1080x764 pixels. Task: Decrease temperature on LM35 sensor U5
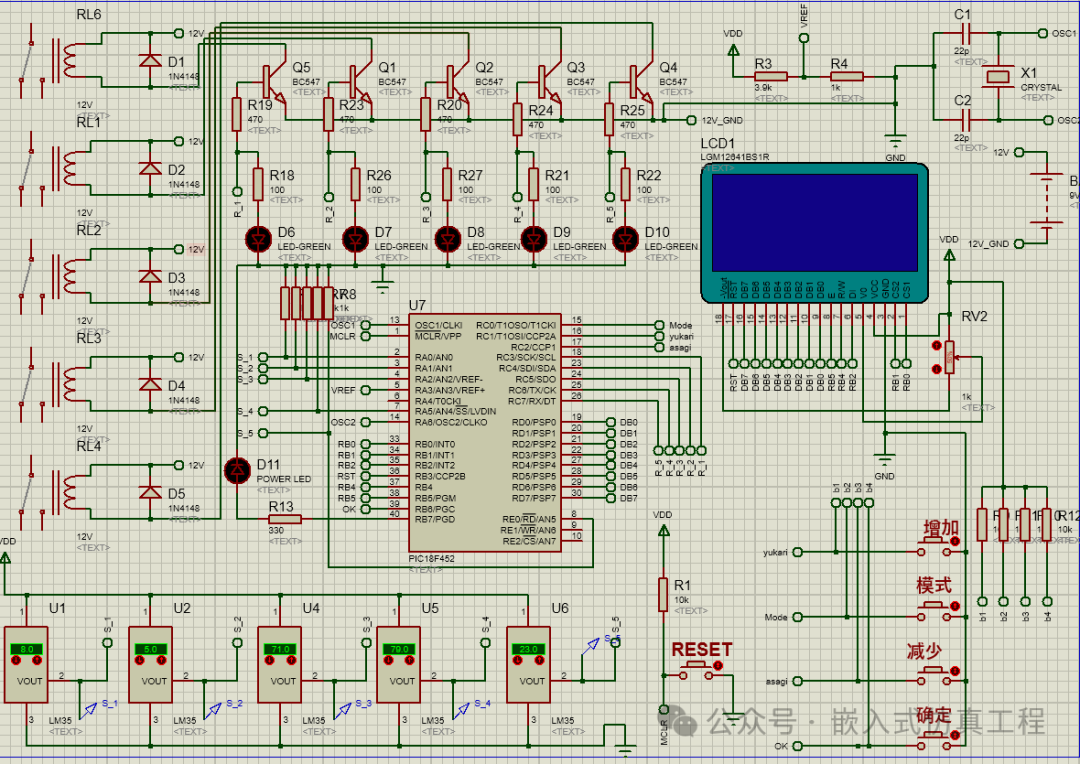pyautogui.click(x=388, y=660)
